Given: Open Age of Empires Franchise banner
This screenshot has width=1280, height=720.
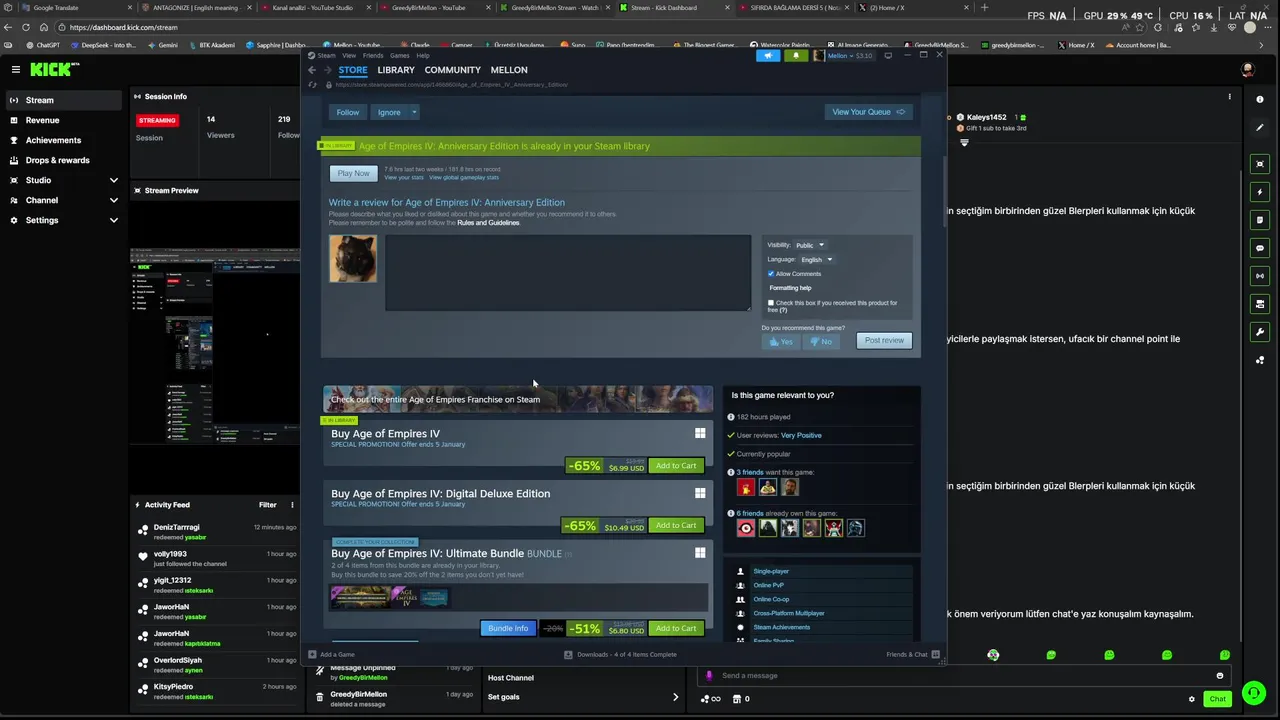Looking at the screenshot, I should pos(518,399).
